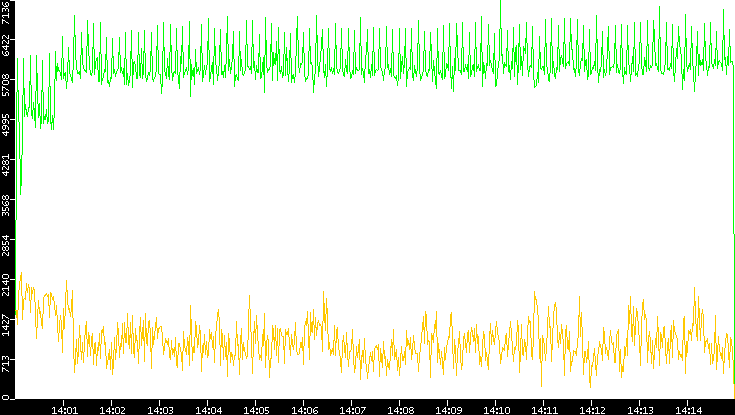This screenshot has height=415, width=735.
Task: Select the 14:06 time tick label
Action: pos(304,411)
